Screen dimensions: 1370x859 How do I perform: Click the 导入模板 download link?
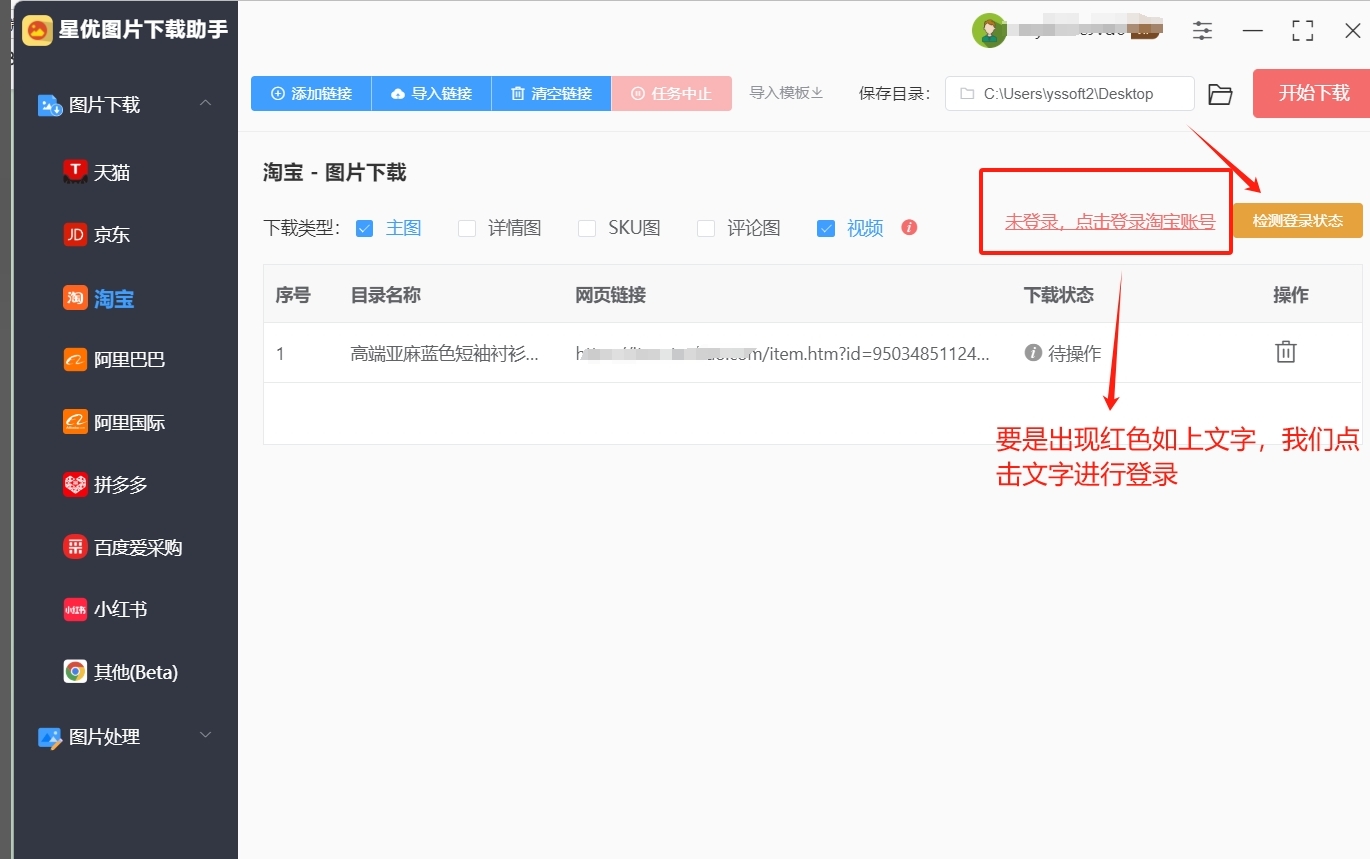(786, 93)
